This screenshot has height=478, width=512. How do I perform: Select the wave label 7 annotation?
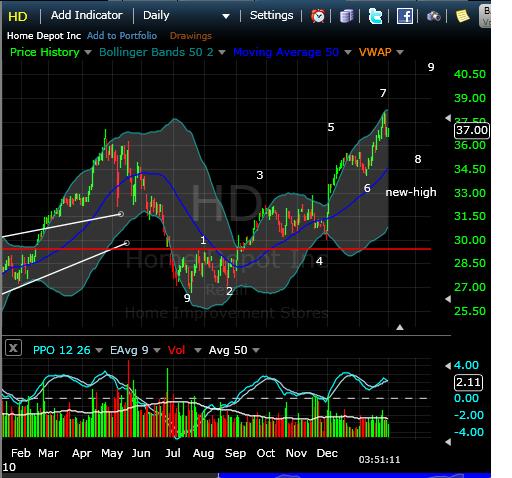point(383,93)
